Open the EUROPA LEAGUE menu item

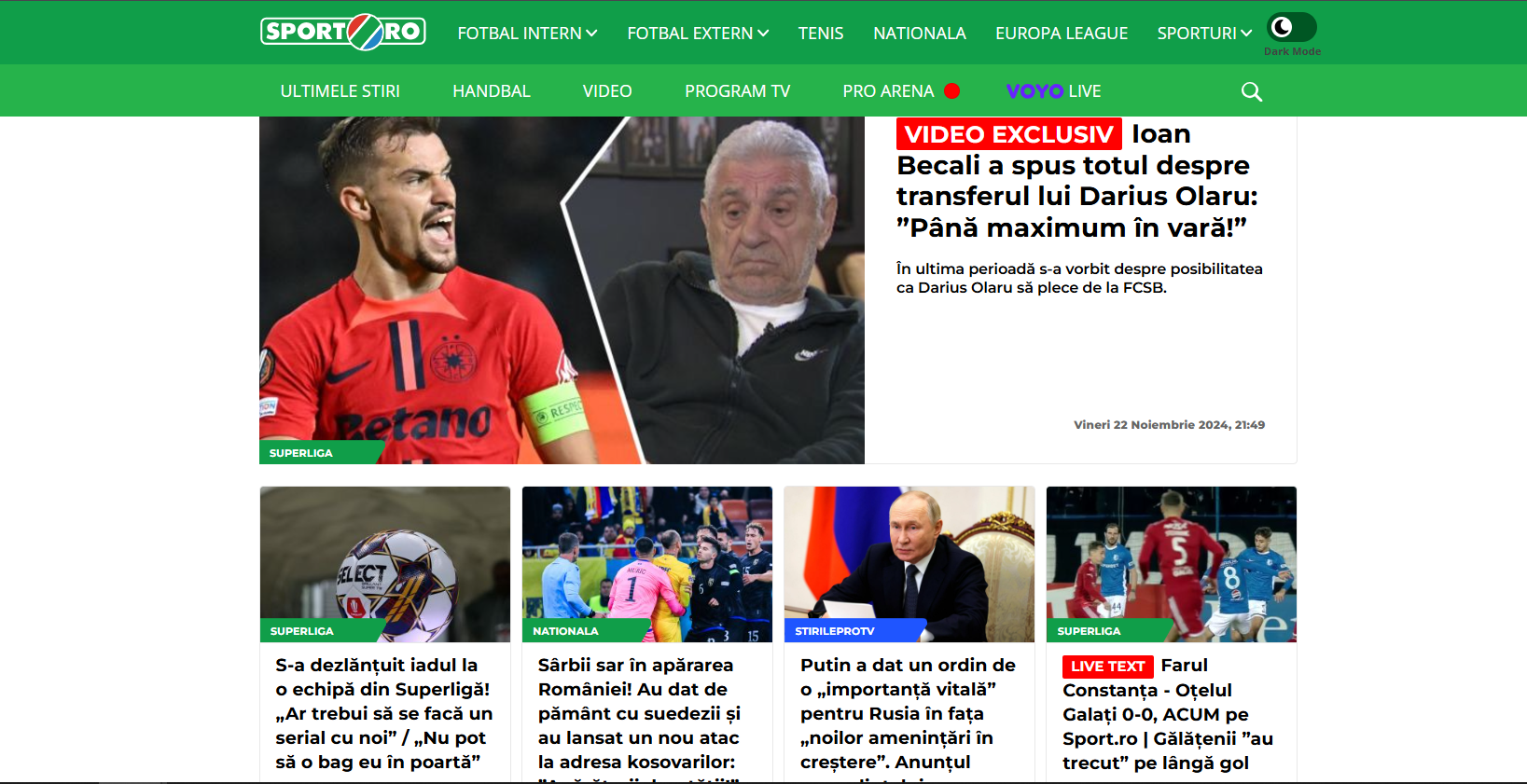(1062, 33)
